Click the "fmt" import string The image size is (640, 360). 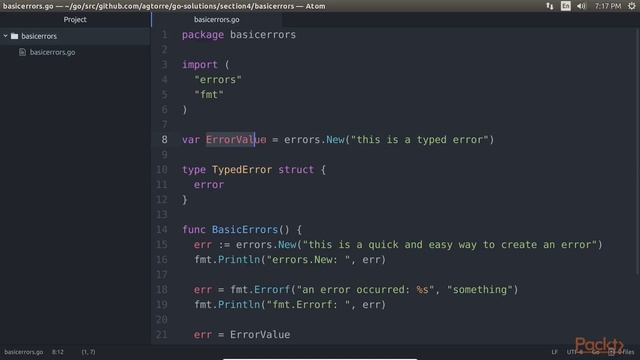point(209,95)
